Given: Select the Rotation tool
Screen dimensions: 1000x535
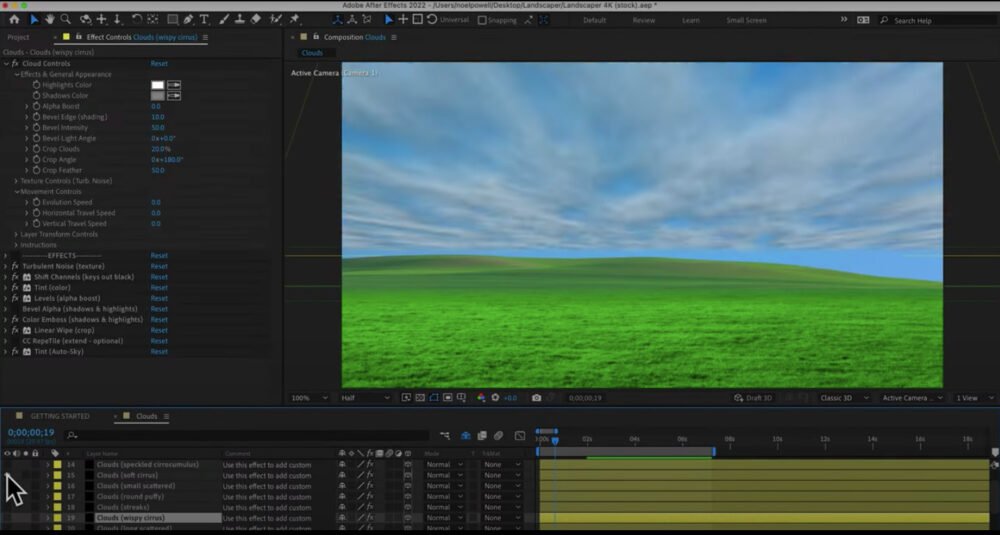Looking at the screenshot, I should pos(136,20).
